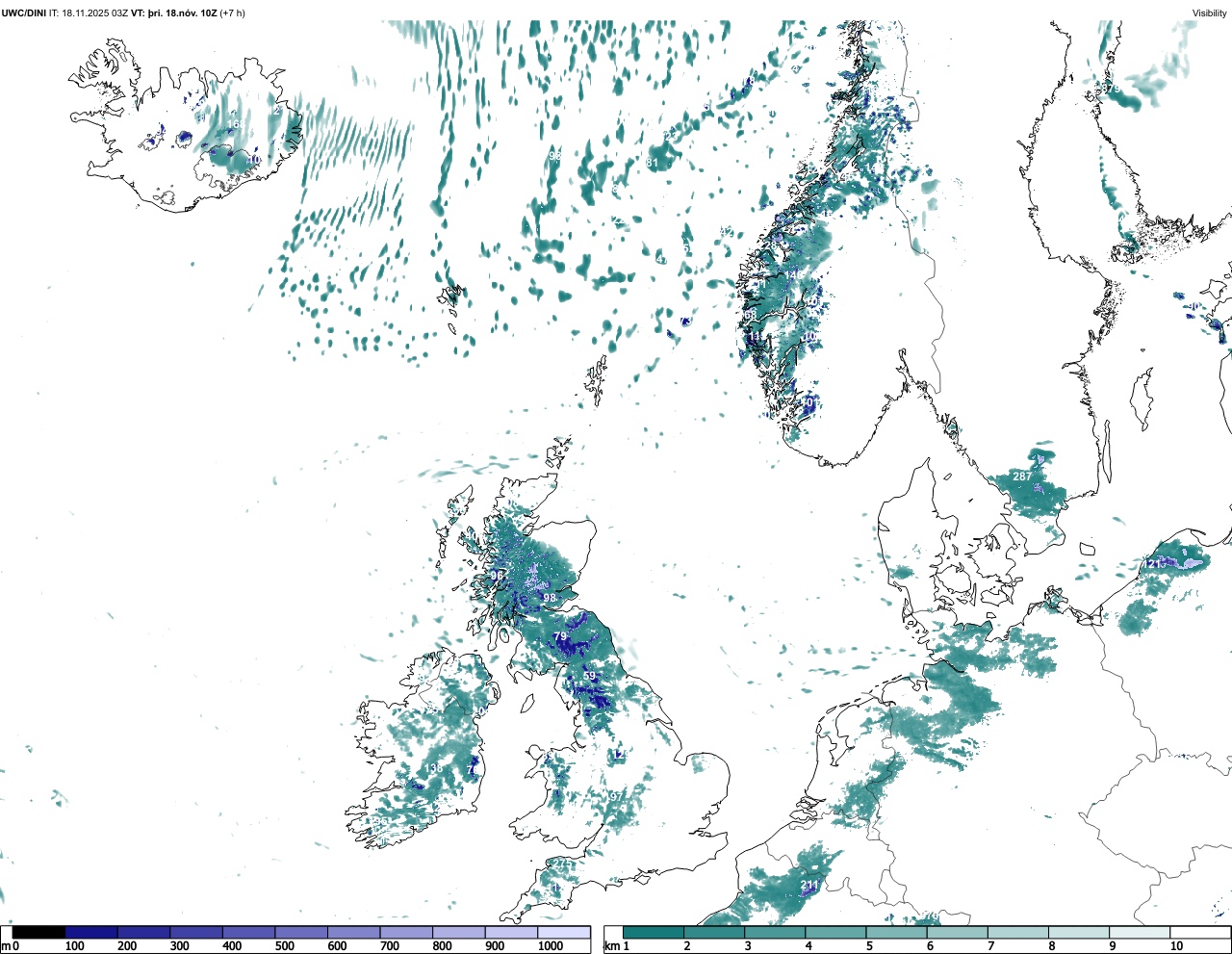Click the 79 visibility value on the map
Image resolution: width=1232 pixels, height=954 pixels.
click(x=560, y=637)
